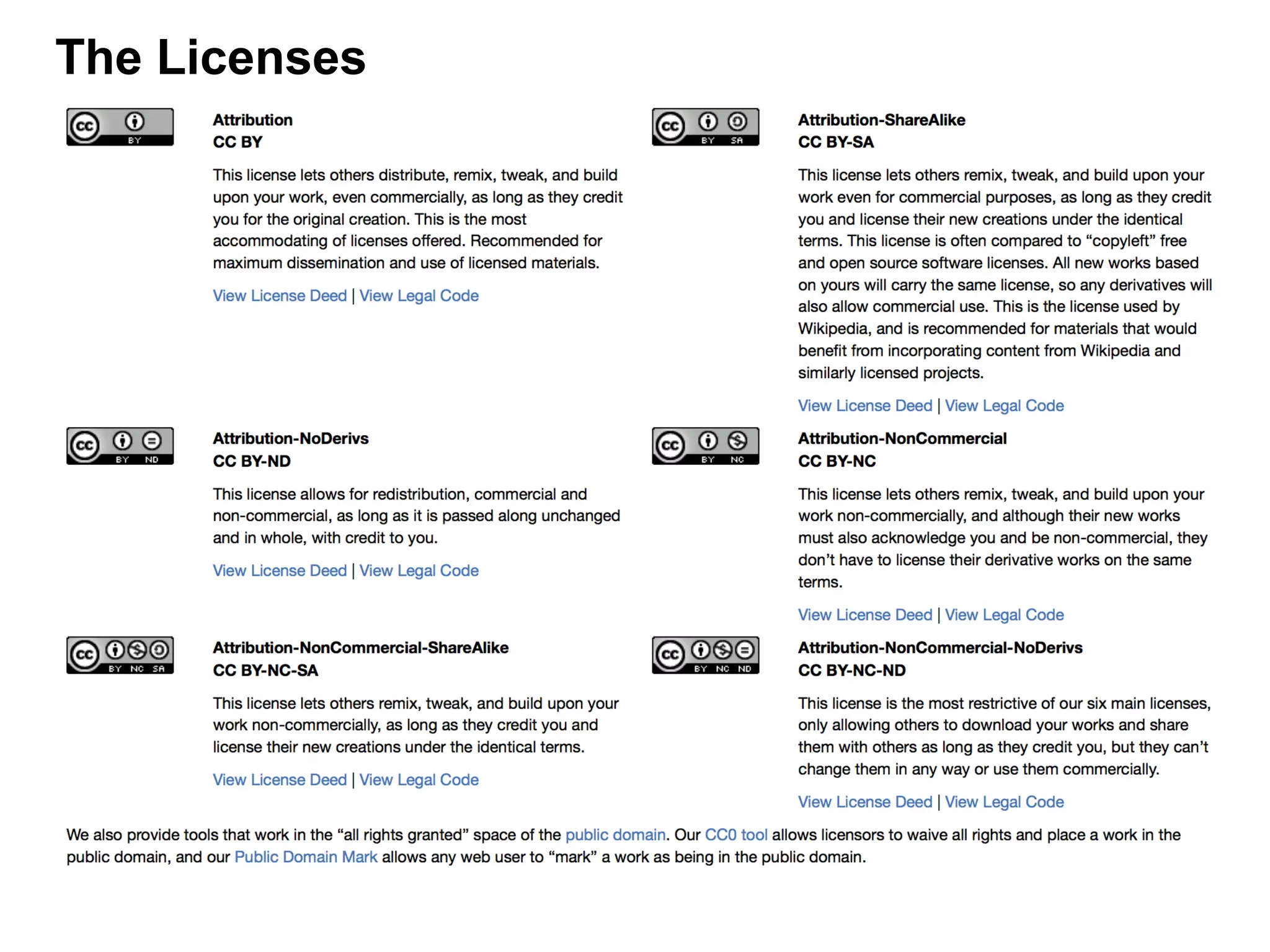The width and height of the screenshot is (1270, 952).
Task: Open View License Deed under CC BY-NC-ND
Action: pyautogui.click(x=865, y=802)
